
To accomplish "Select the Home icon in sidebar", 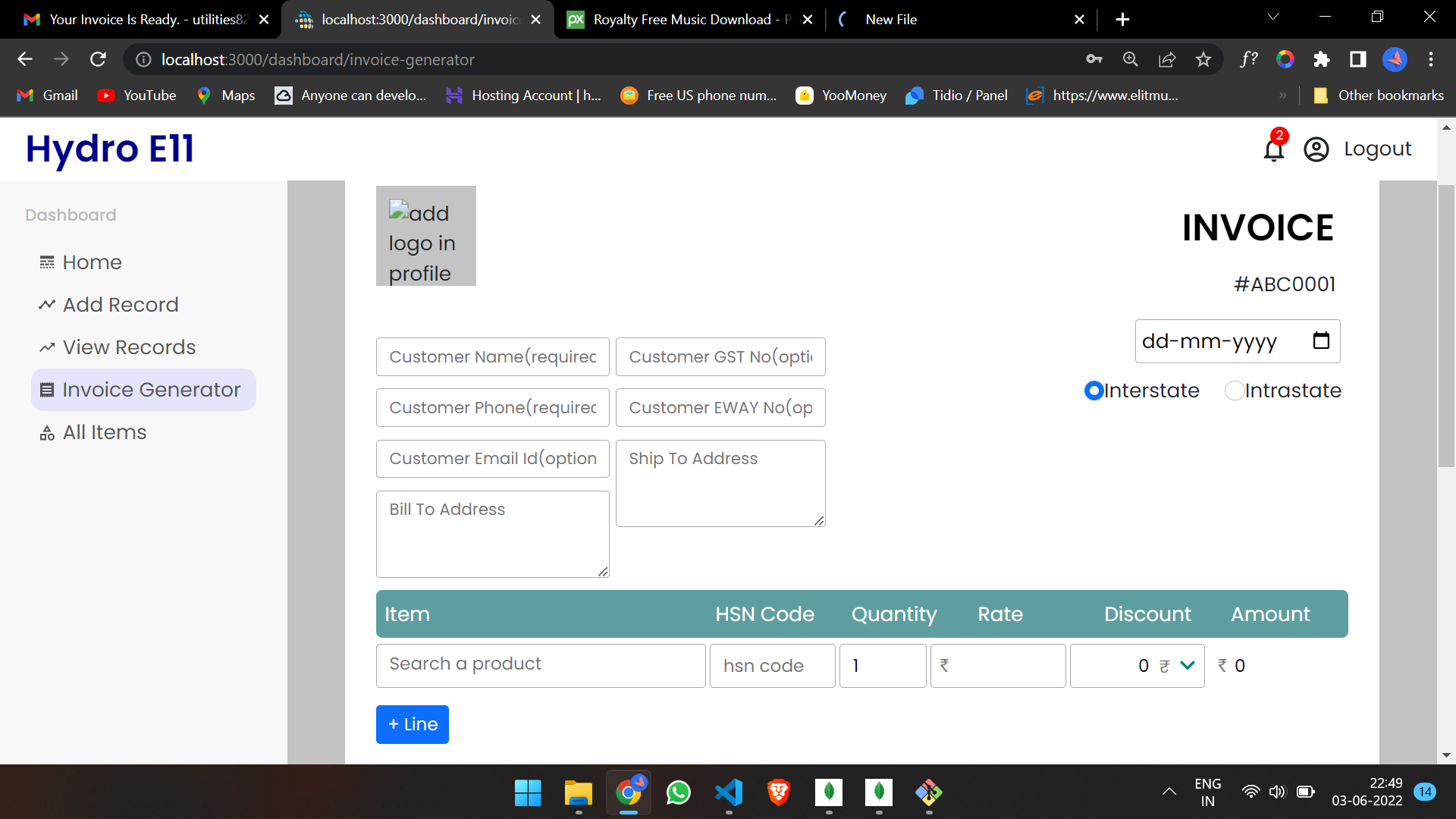I will tap(47, 262).
